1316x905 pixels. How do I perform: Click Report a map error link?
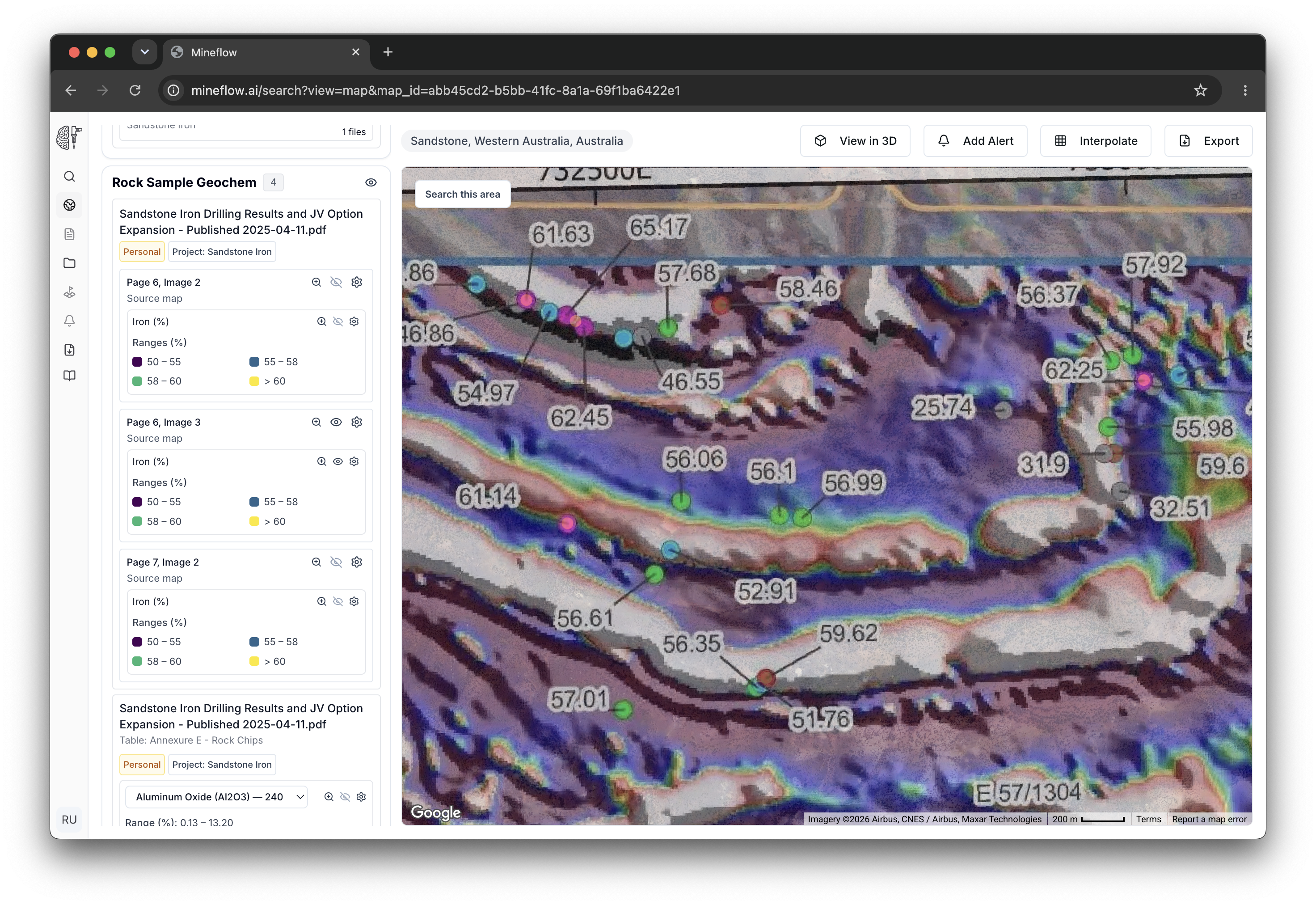pos(1209,820)
